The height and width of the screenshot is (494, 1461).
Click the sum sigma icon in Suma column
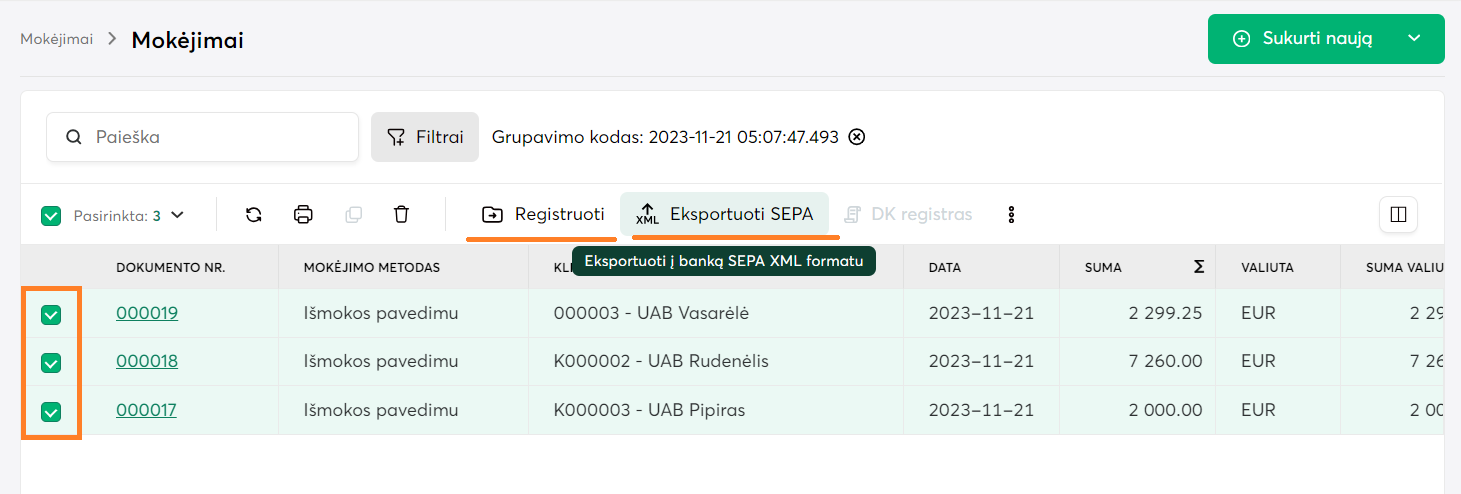click(x=1198, y=267)
